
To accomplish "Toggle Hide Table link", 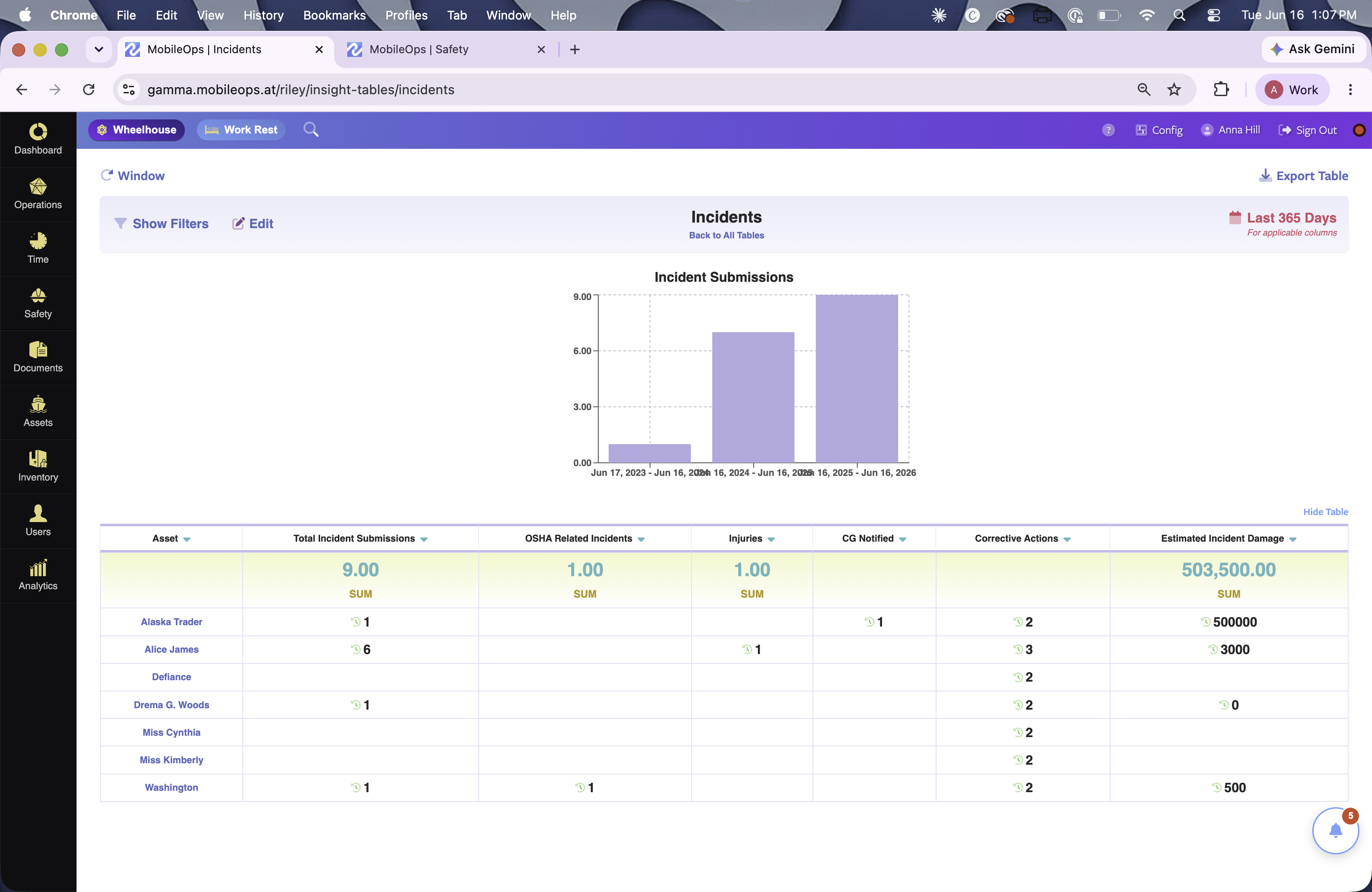I will pyautogui.click(x=1325, y=512).
